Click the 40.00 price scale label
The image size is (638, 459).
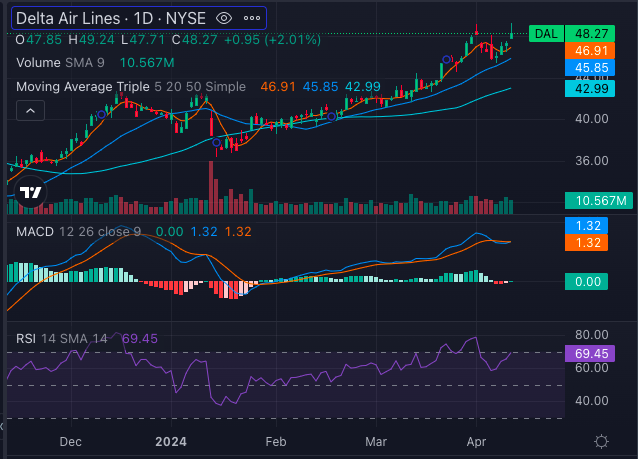pyautogui.click(x=592, y=119)
